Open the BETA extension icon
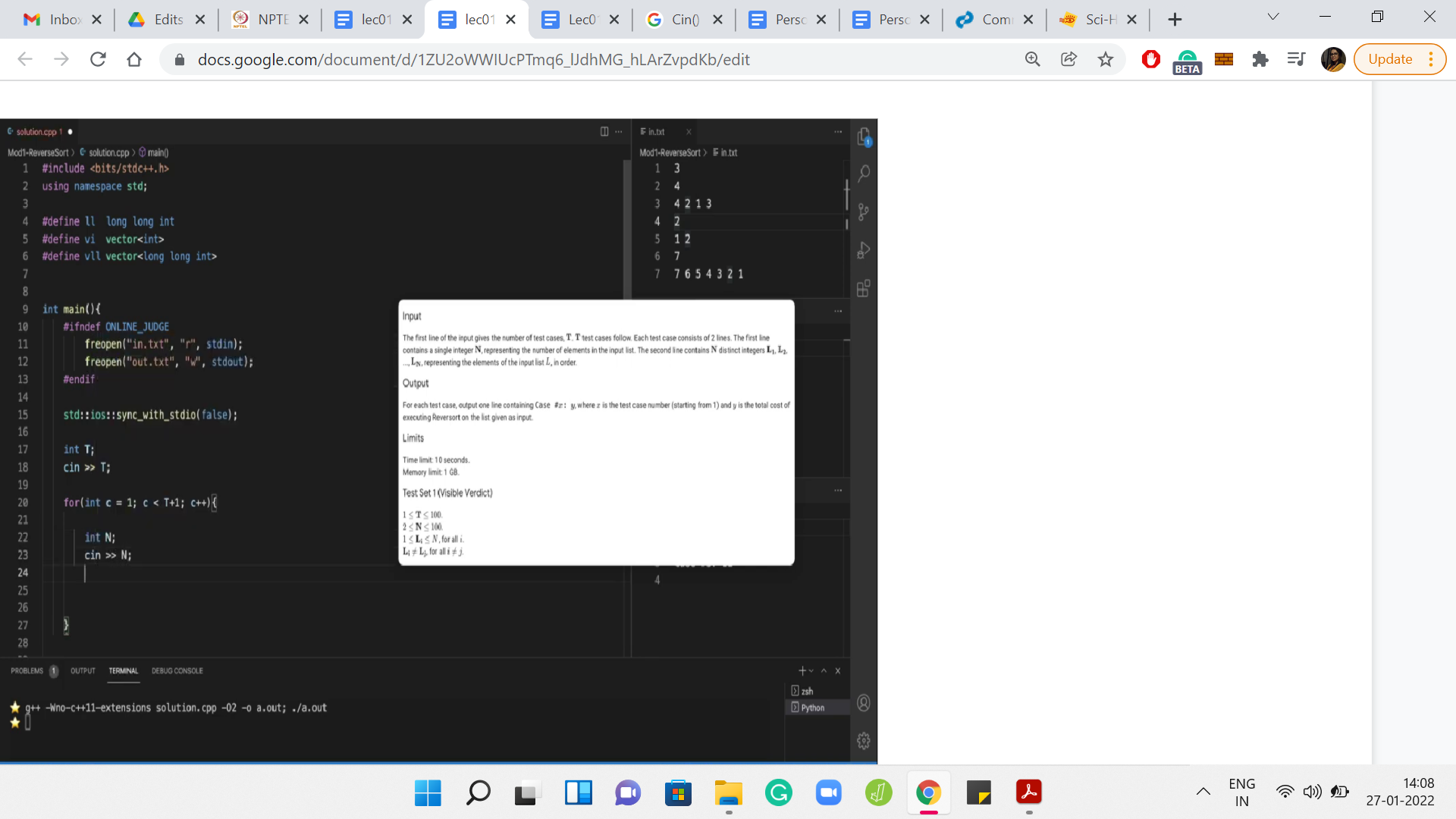Viewport: 1456px width, 819px height. pos(1187,61)
